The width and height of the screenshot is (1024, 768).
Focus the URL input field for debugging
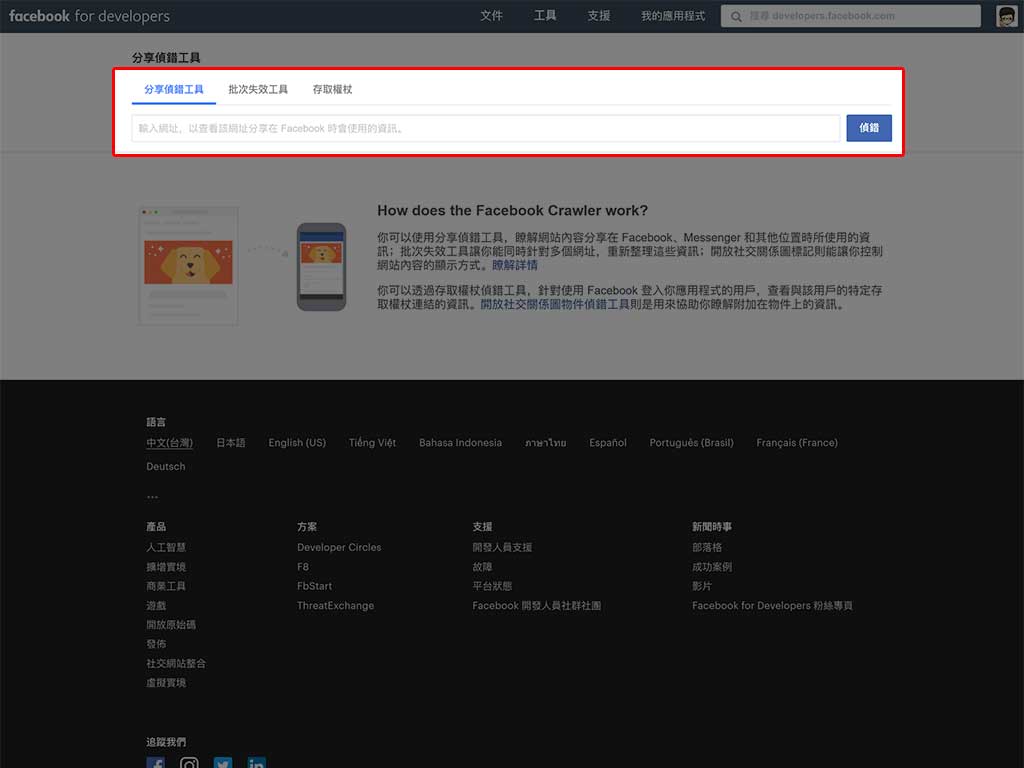[x=486, y=128]
